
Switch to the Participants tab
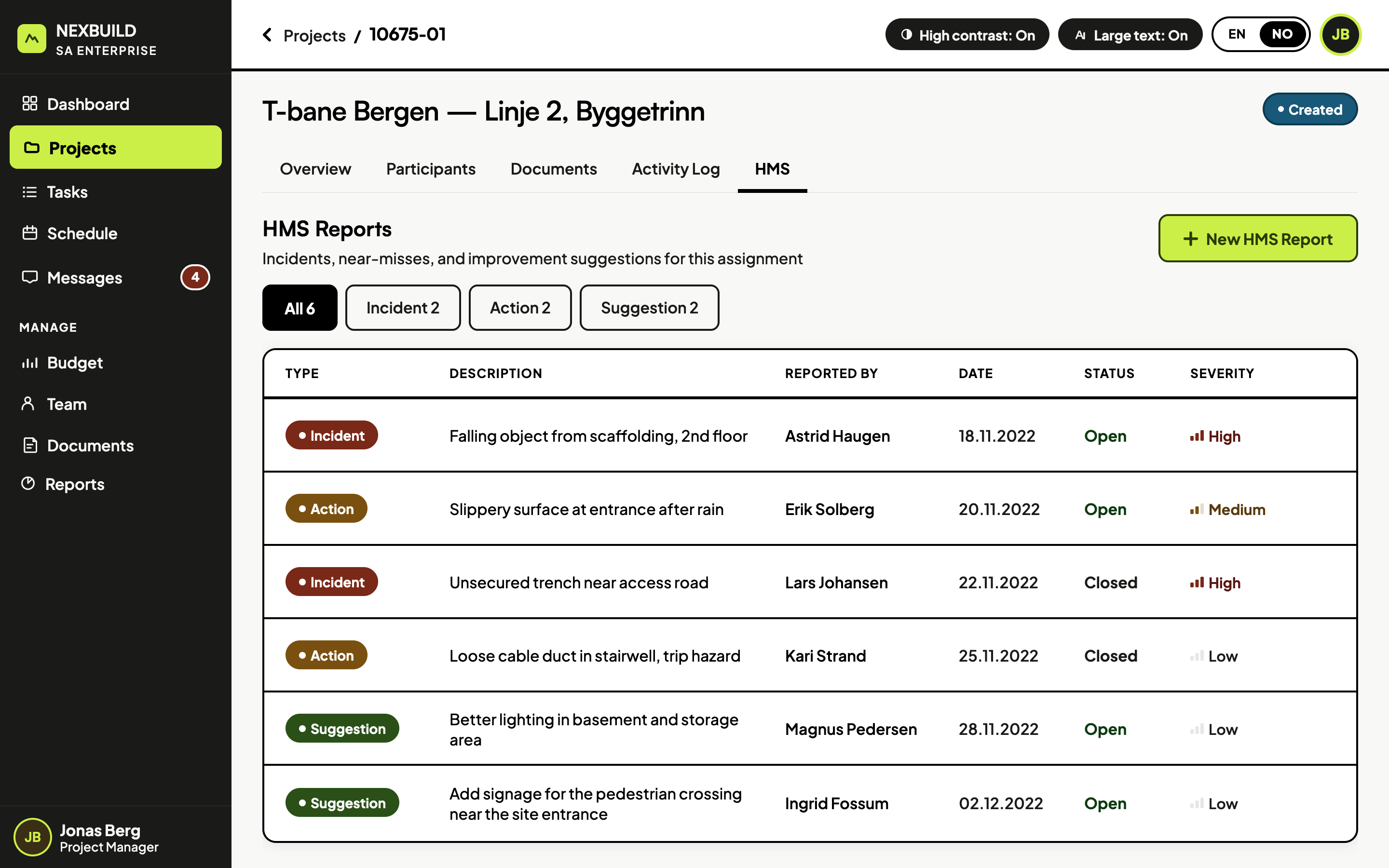[x=431, y=169]
